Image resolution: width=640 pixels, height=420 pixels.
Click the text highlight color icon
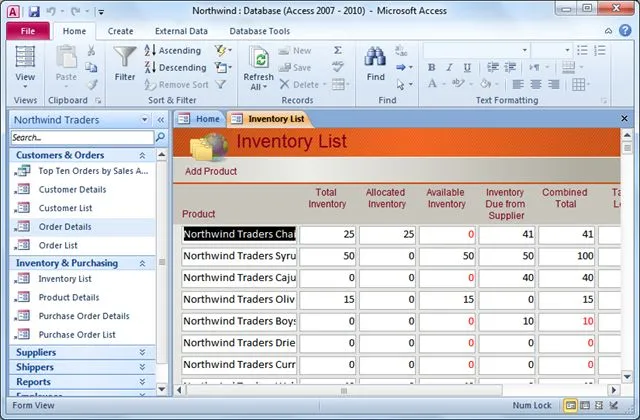(x=458, y=84)
